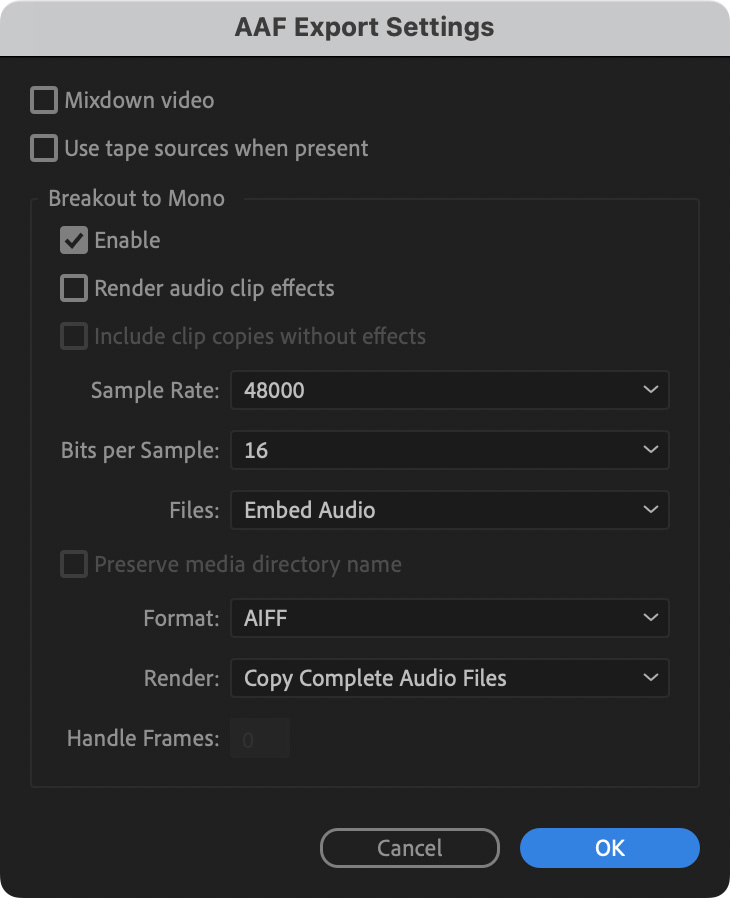Check Use tape sources when present
The width and height of the screenshot is (730, 898).
click(x=44, y=148)
